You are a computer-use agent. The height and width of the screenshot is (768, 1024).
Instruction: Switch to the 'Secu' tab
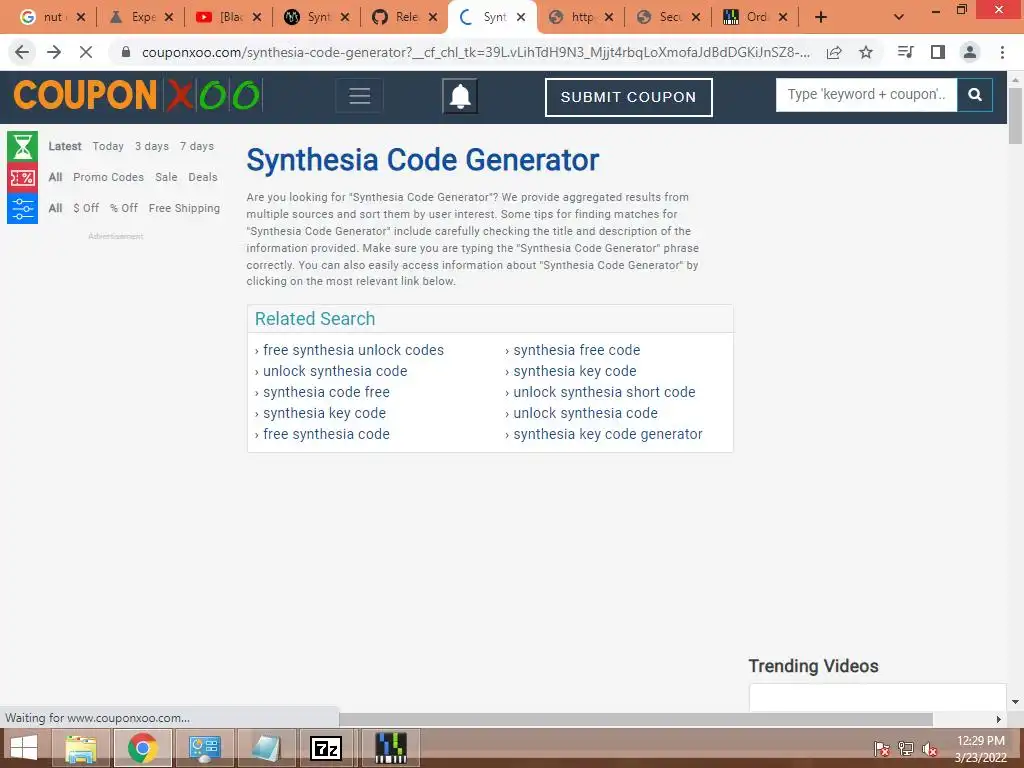click(667, 17)
